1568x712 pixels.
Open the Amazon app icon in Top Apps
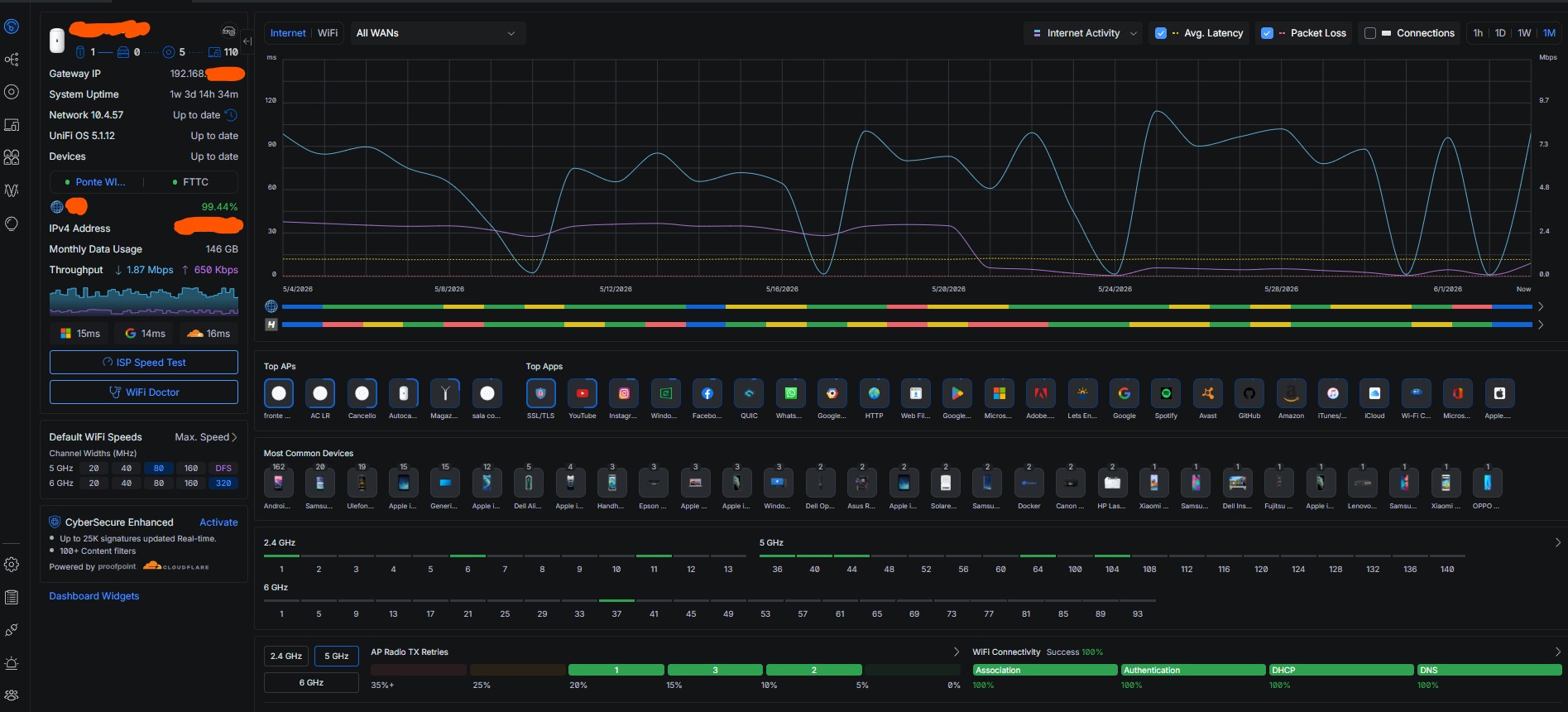[x=1291, y=393]
